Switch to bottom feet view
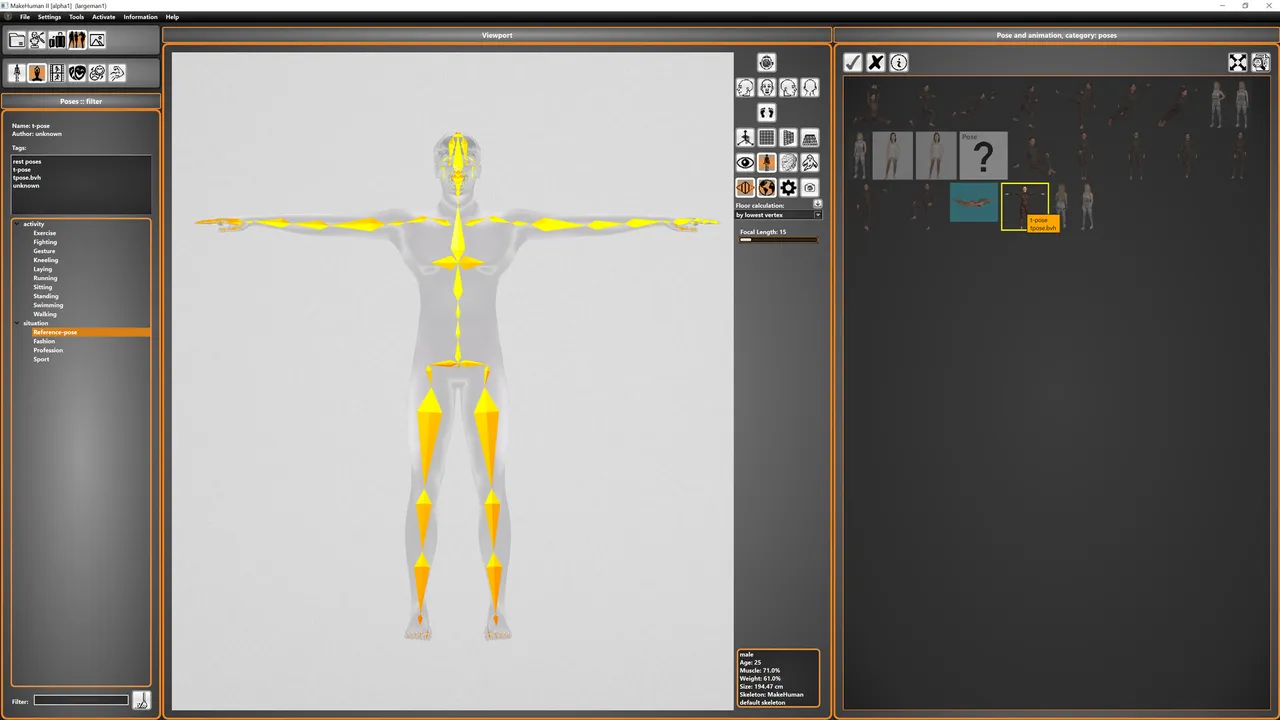 click(x=766, y=113)
